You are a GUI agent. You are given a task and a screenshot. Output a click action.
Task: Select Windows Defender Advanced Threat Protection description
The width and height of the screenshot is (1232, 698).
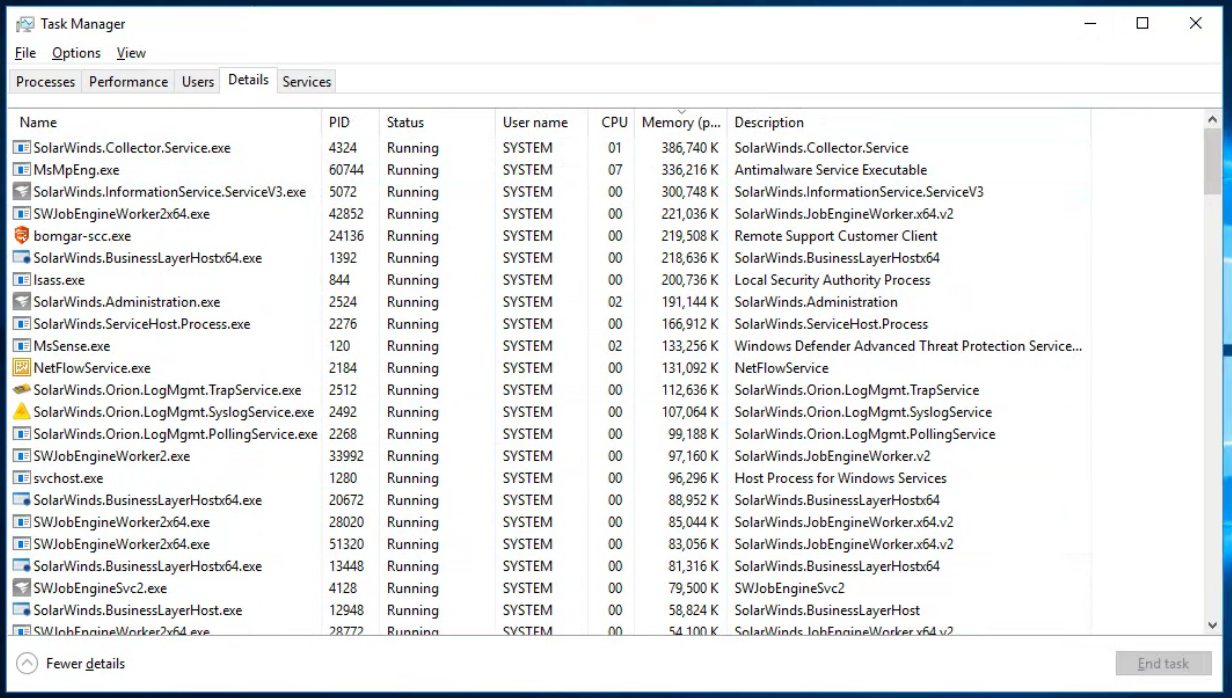pos(908,346)
